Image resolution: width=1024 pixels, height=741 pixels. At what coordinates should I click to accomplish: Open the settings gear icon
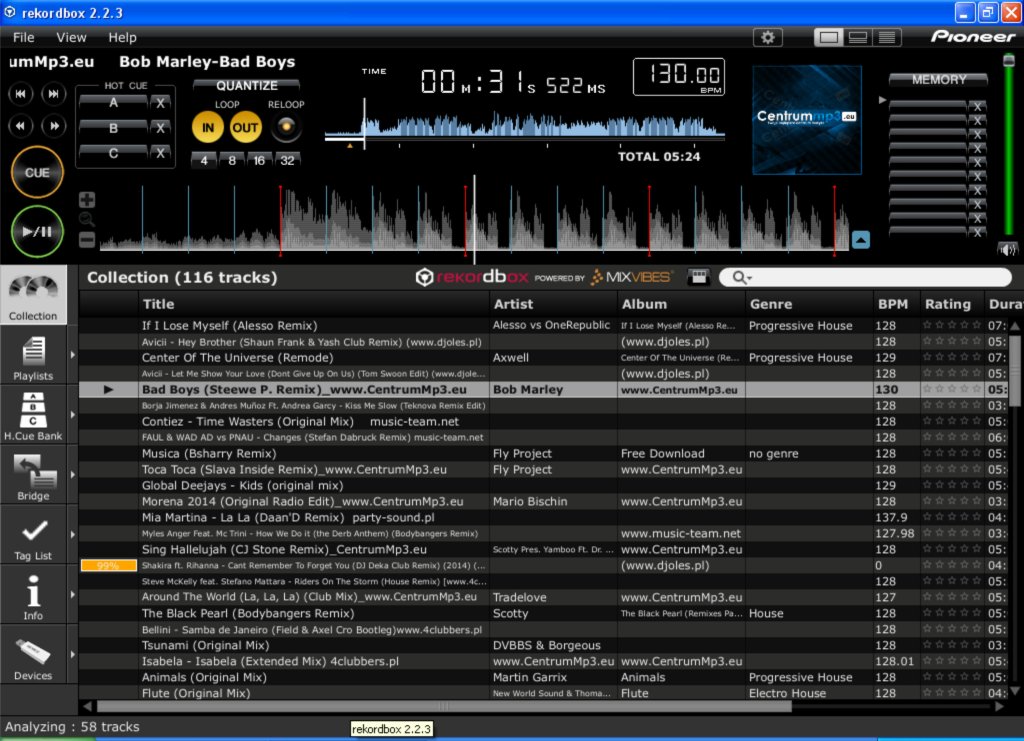767,37
